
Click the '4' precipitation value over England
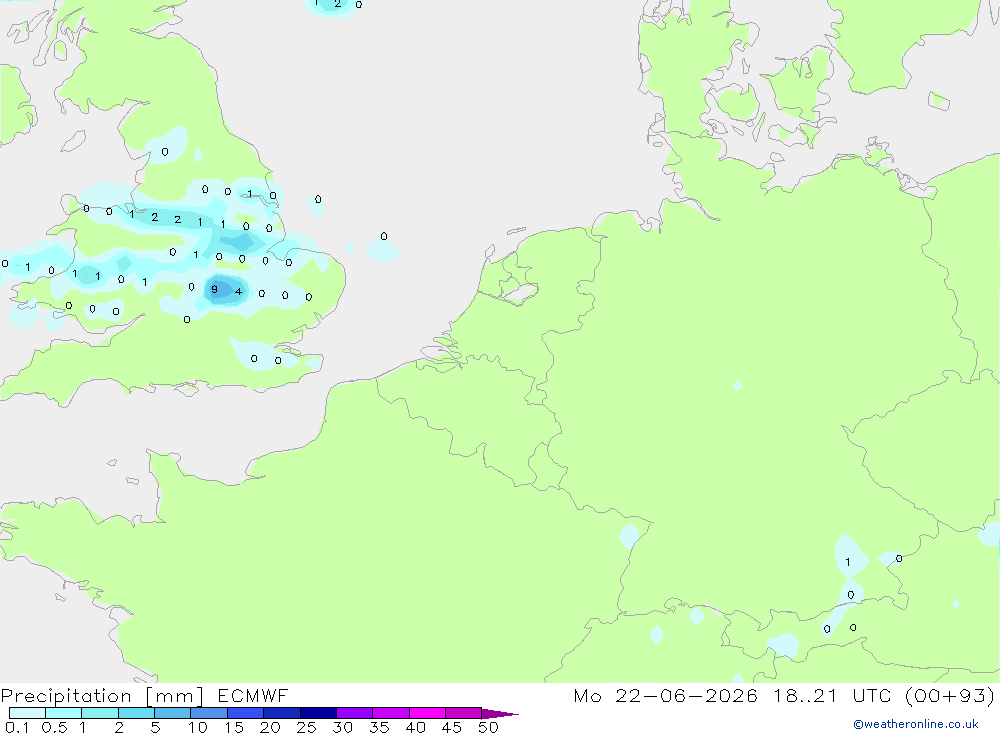tap(238, 292)
